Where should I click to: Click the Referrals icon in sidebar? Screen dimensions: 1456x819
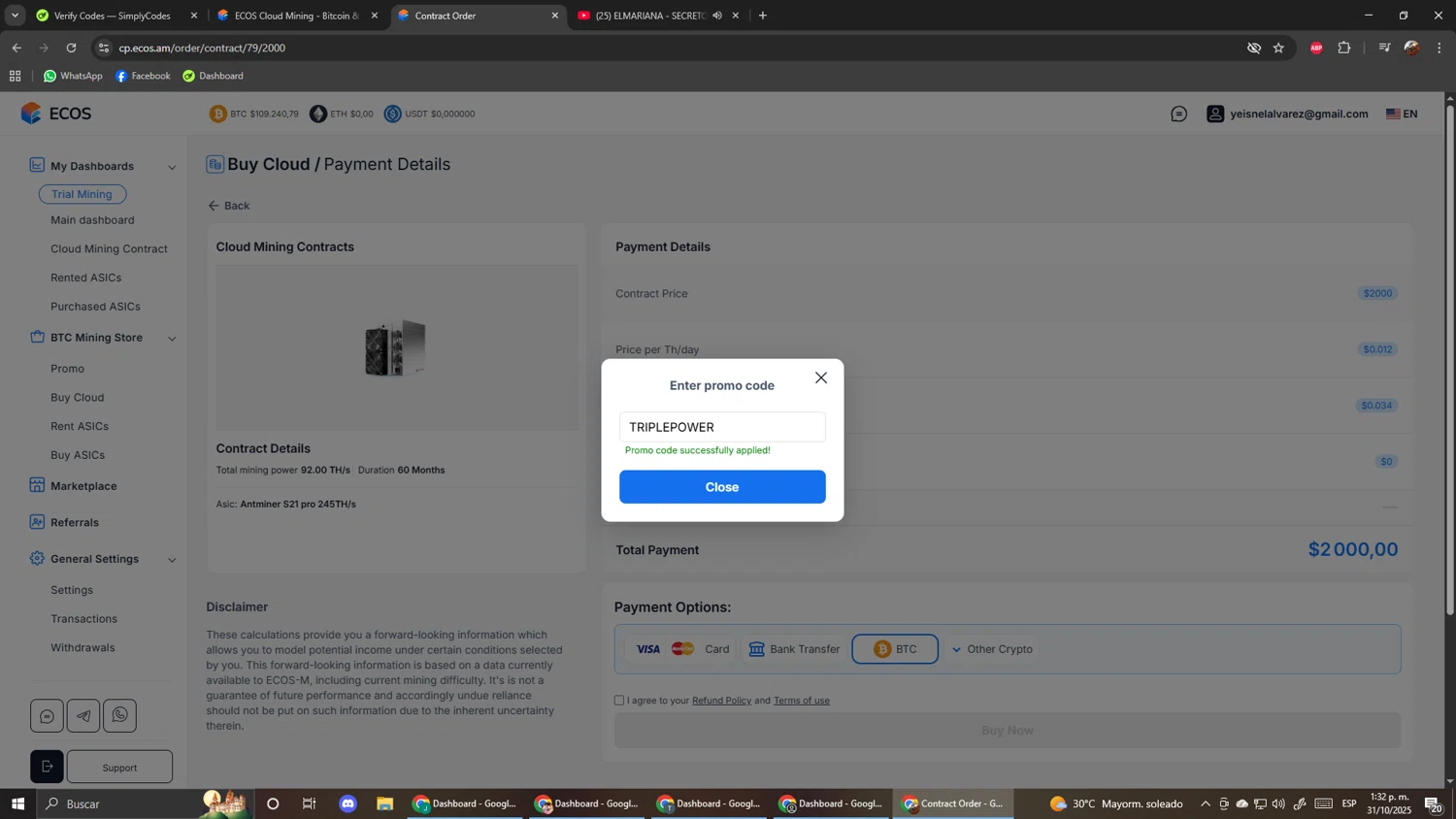point(37,522)
